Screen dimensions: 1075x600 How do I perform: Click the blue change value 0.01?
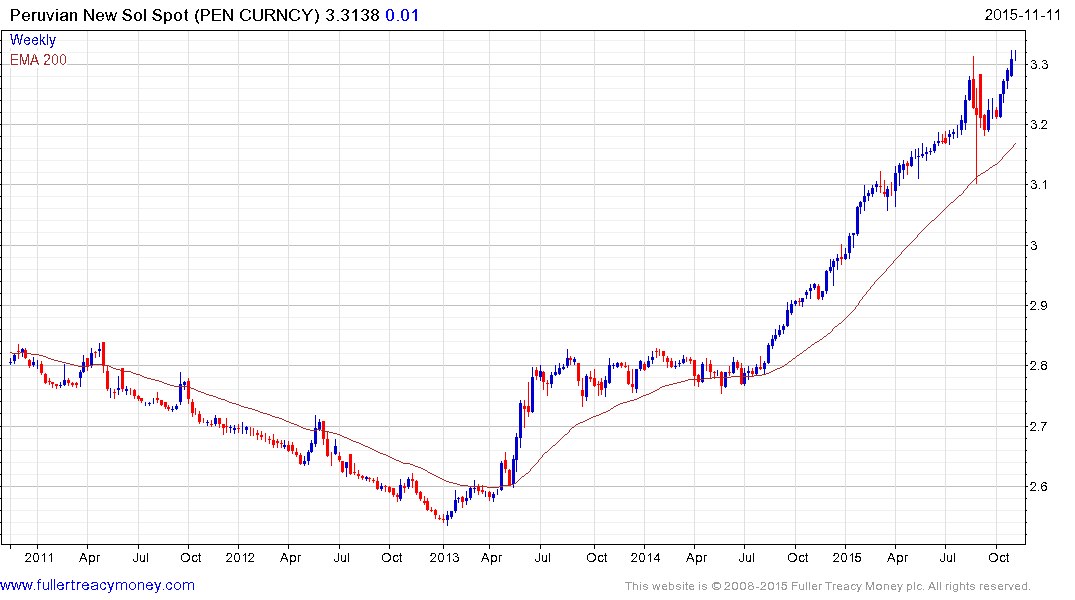402,15
